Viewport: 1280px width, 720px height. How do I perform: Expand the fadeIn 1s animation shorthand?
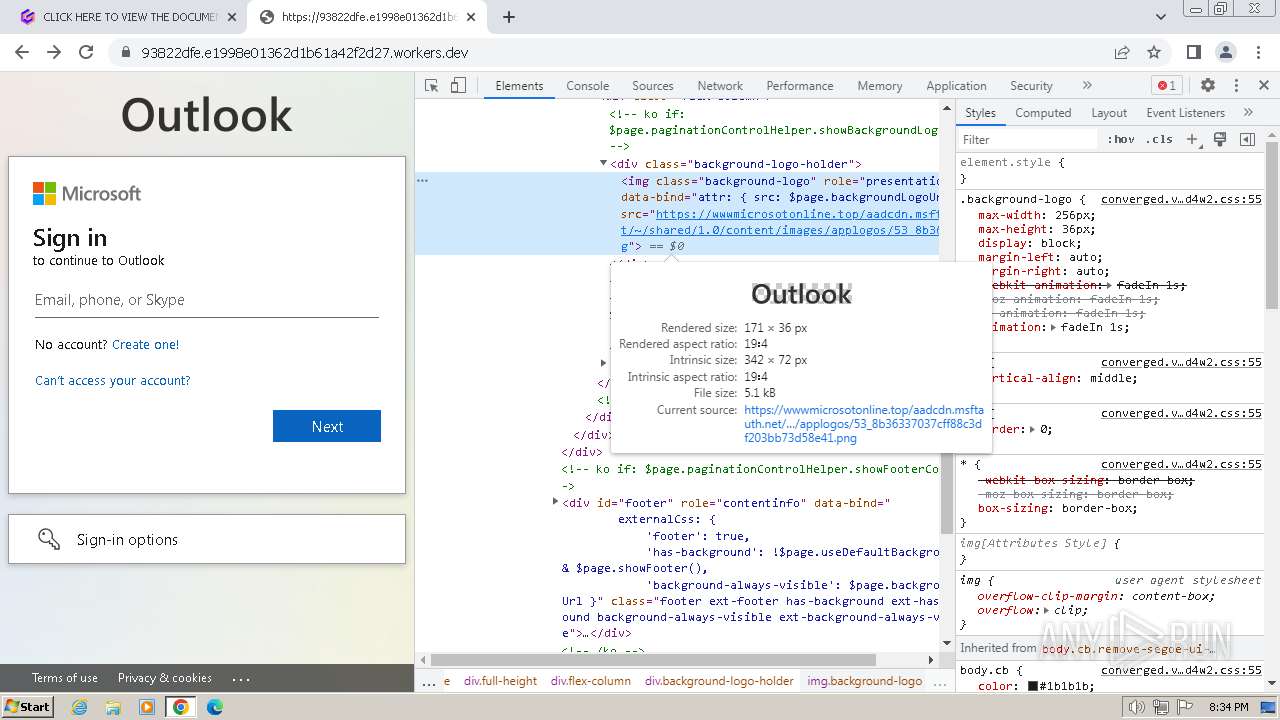1054,327
